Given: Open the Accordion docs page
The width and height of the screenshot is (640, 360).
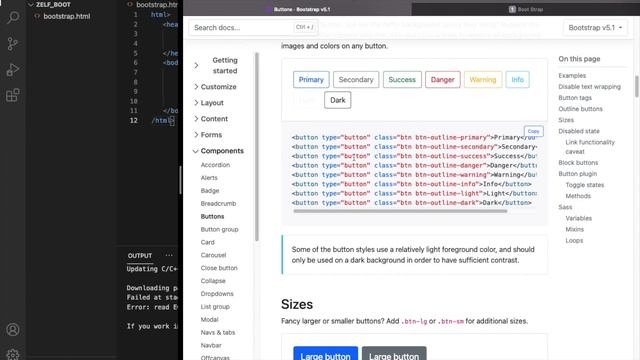Looking at the screenshot, I should click(215, 165).
